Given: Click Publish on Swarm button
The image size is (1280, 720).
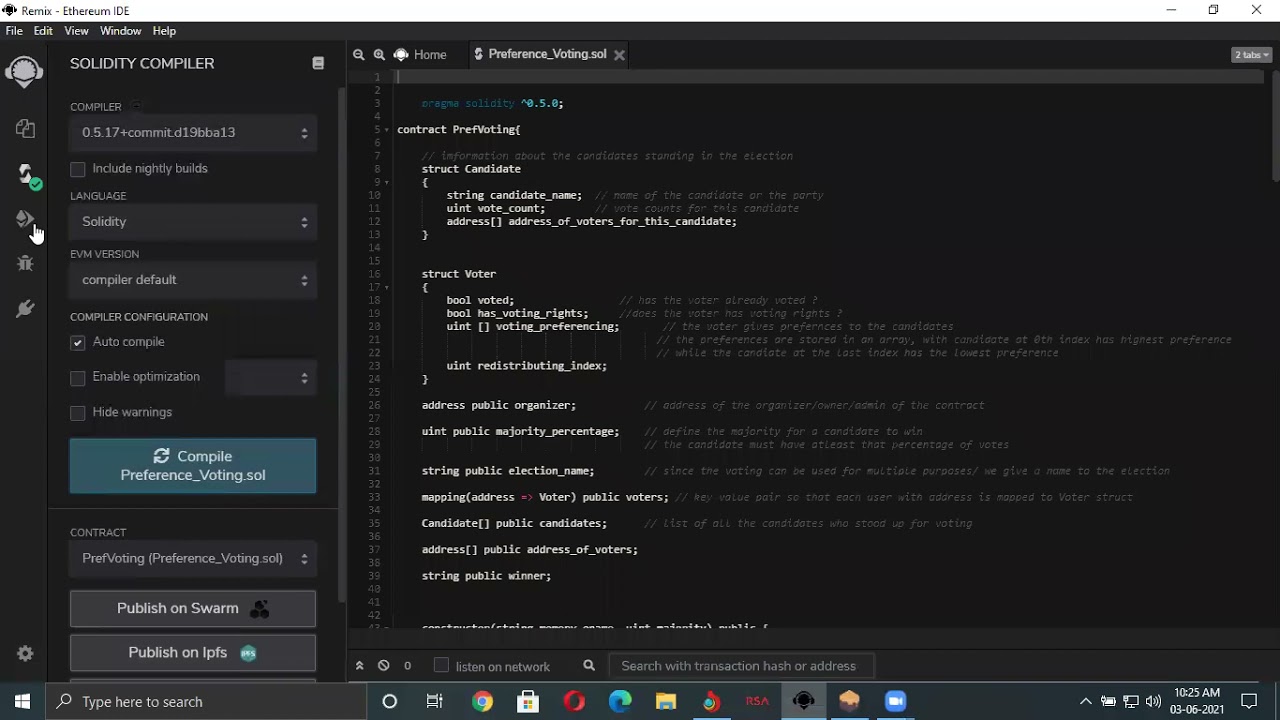Looking at the screenshot, I should (x=193, y=608).
